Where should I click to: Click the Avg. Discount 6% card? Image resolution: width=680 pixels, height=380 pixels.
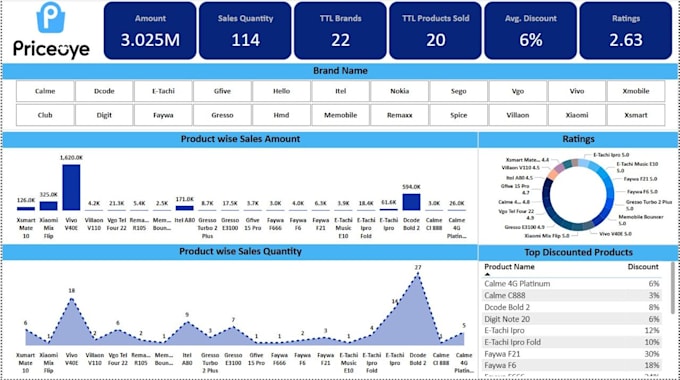point(531,30)
